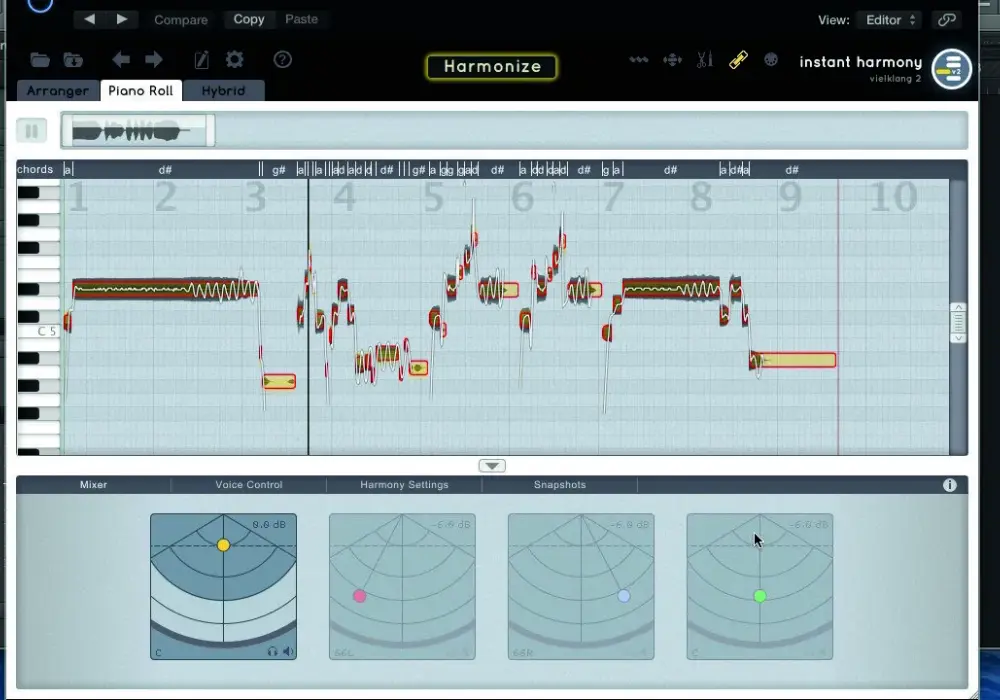Image resolution: width=1000 pixels, height=700 pixels.
Task: Click the info icon in mixer panel
Action: coord(950,485)
